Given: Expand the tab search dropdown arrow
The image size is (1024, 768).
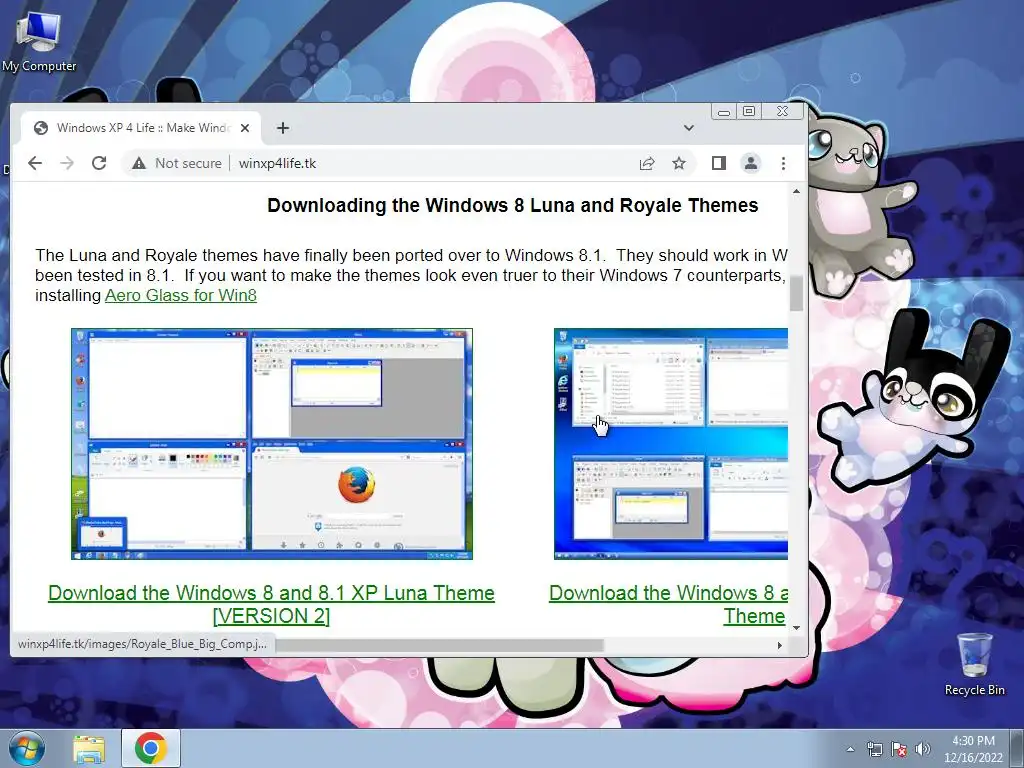Looking at the screenshot, I should pyautogui.click(x=688, y=128).
